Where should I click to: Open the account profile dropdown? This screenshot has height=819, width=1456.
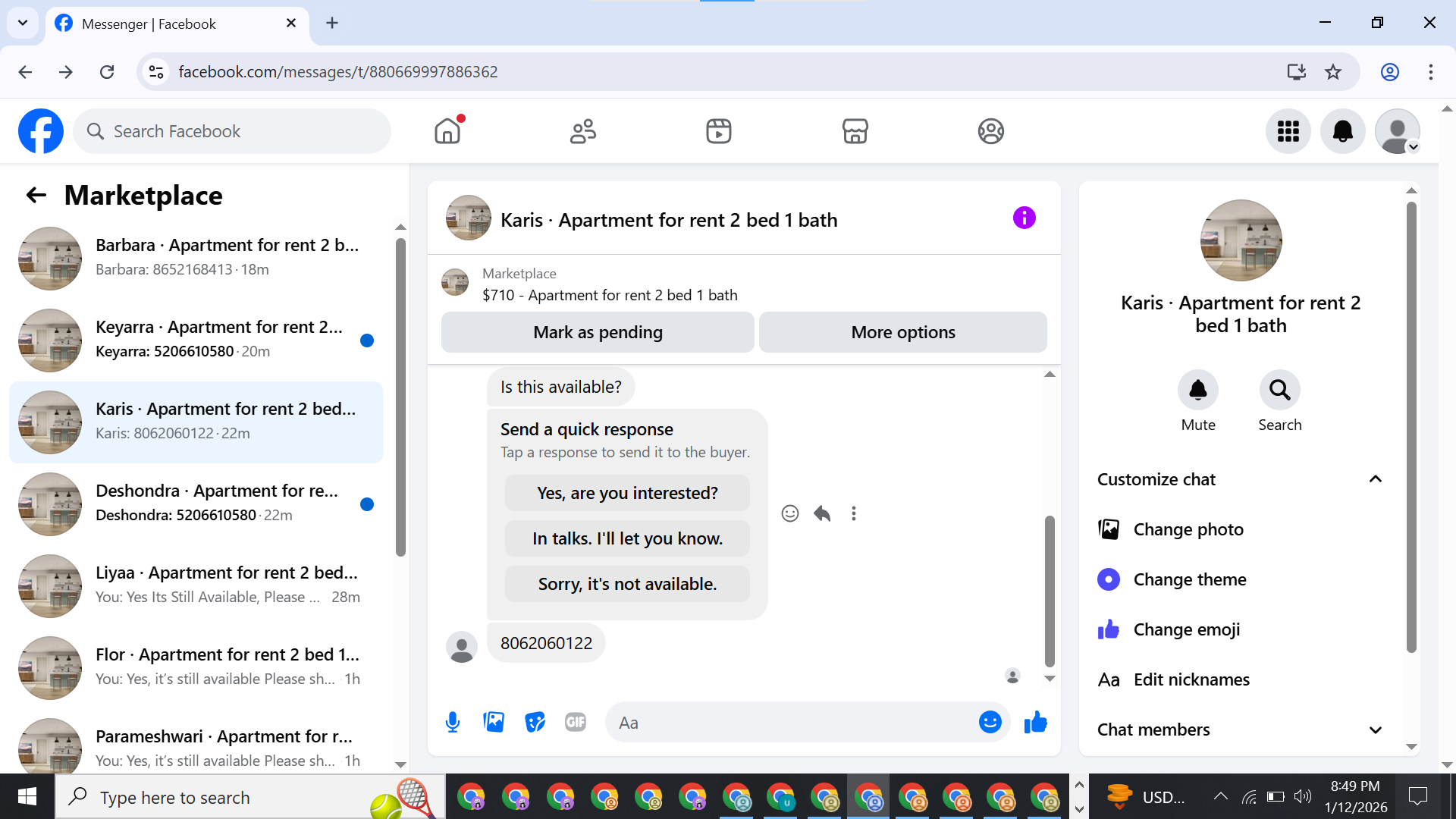coord(1397,131)
